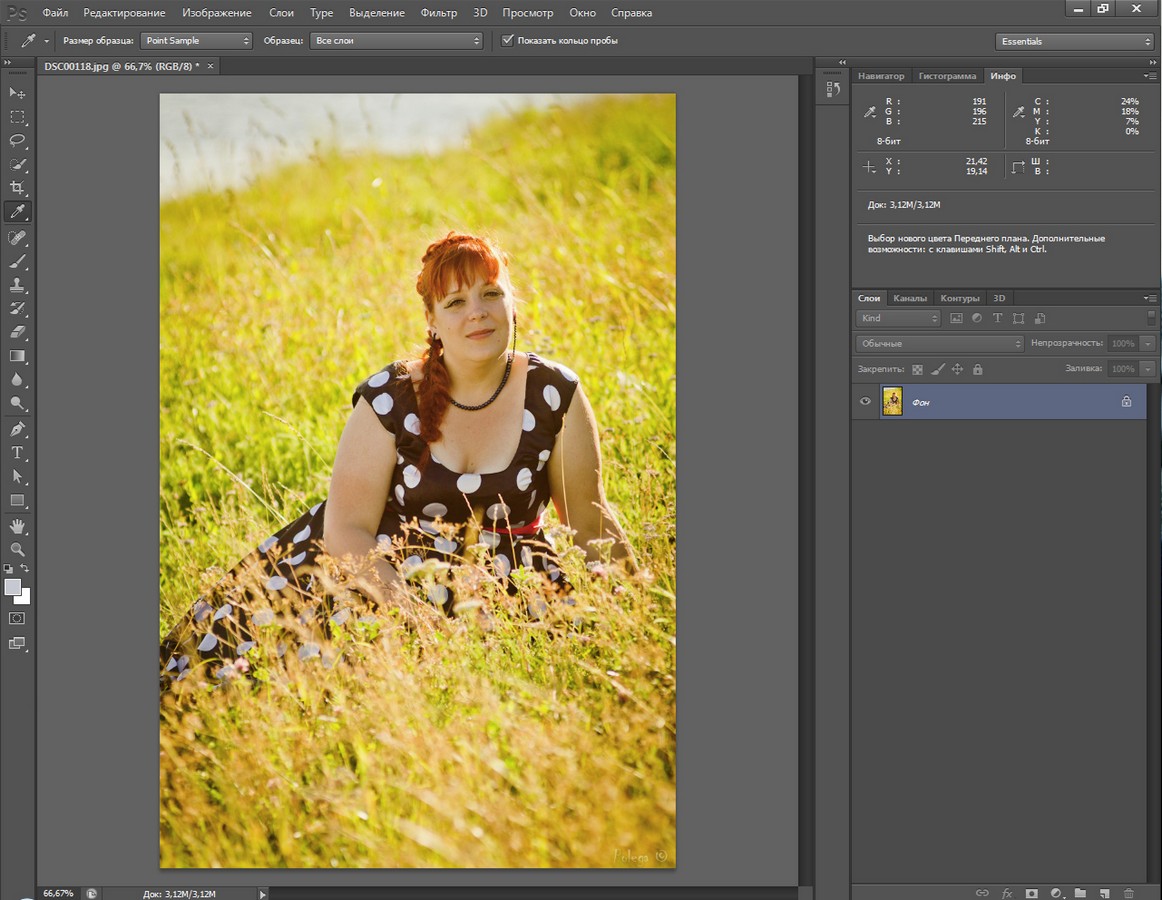Expand the Essentials workspace dropdown
The image size is (1162, 900).
[1075, 41]
